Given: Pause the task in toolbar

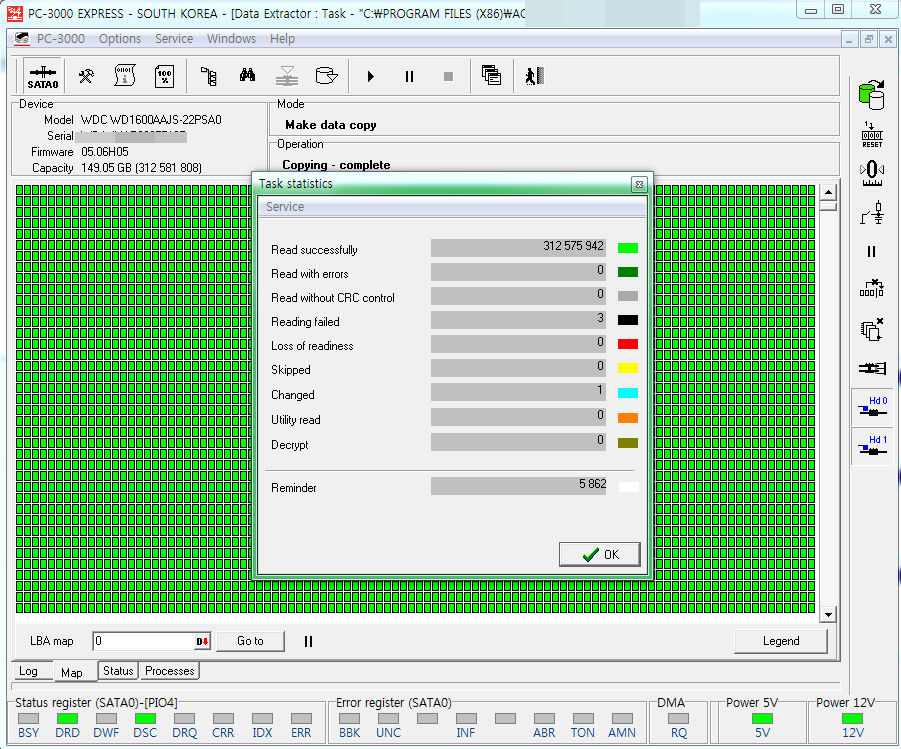Looking at the screenshot, I should [409, 76].
